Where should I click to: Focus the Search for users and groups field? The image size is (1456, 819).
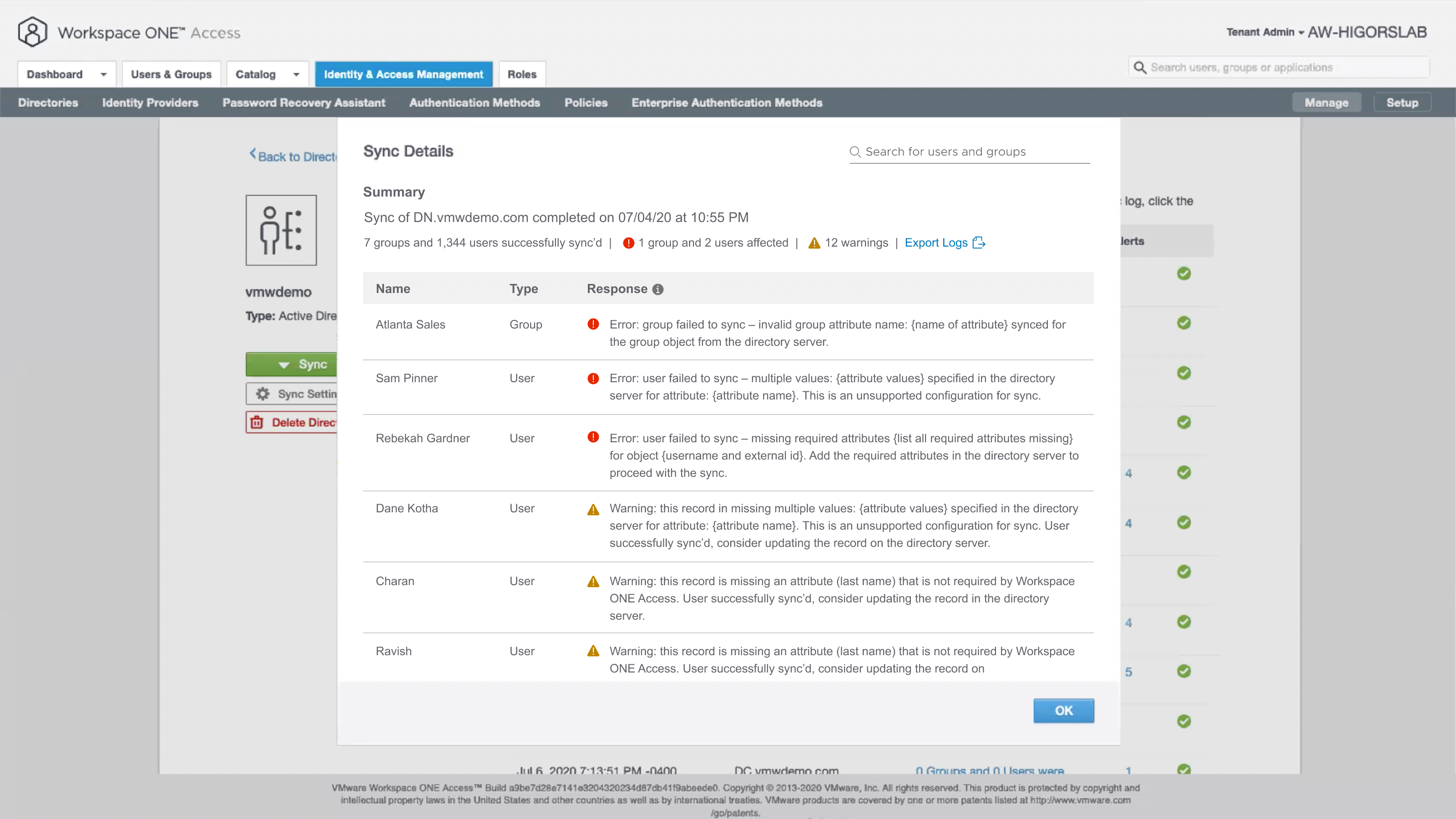pyautogui.click(x=975, y=152)
